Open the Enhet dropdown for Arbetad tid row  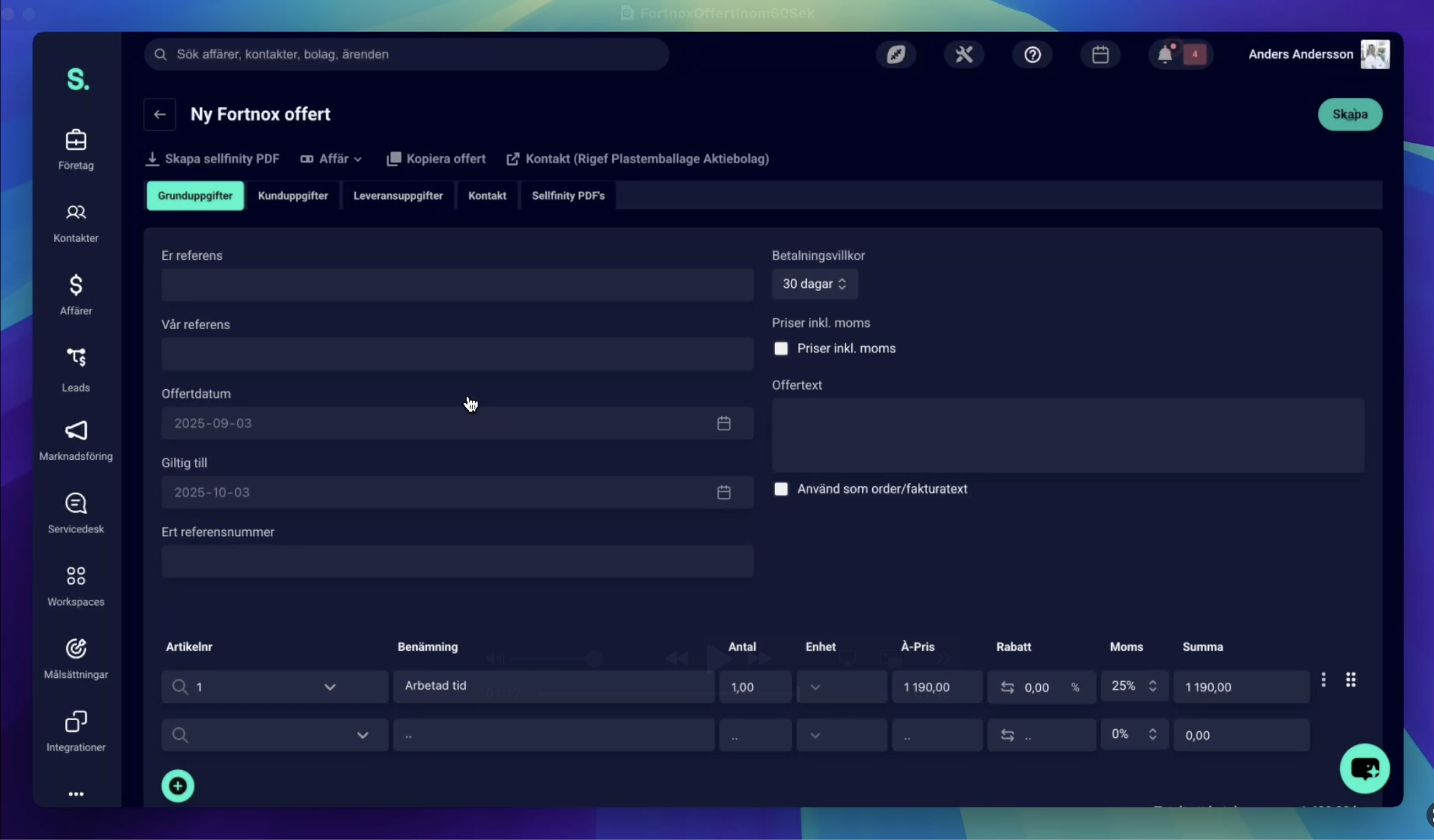tap(815, 687)
